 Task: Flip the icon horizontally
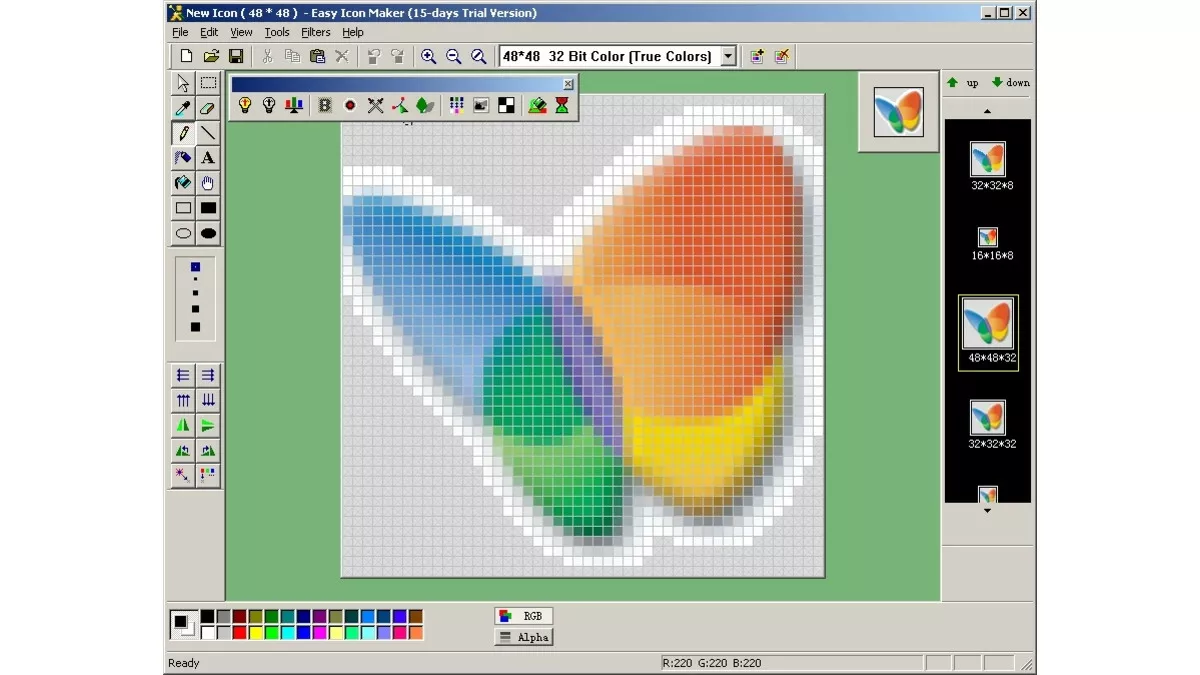point(183,425)
